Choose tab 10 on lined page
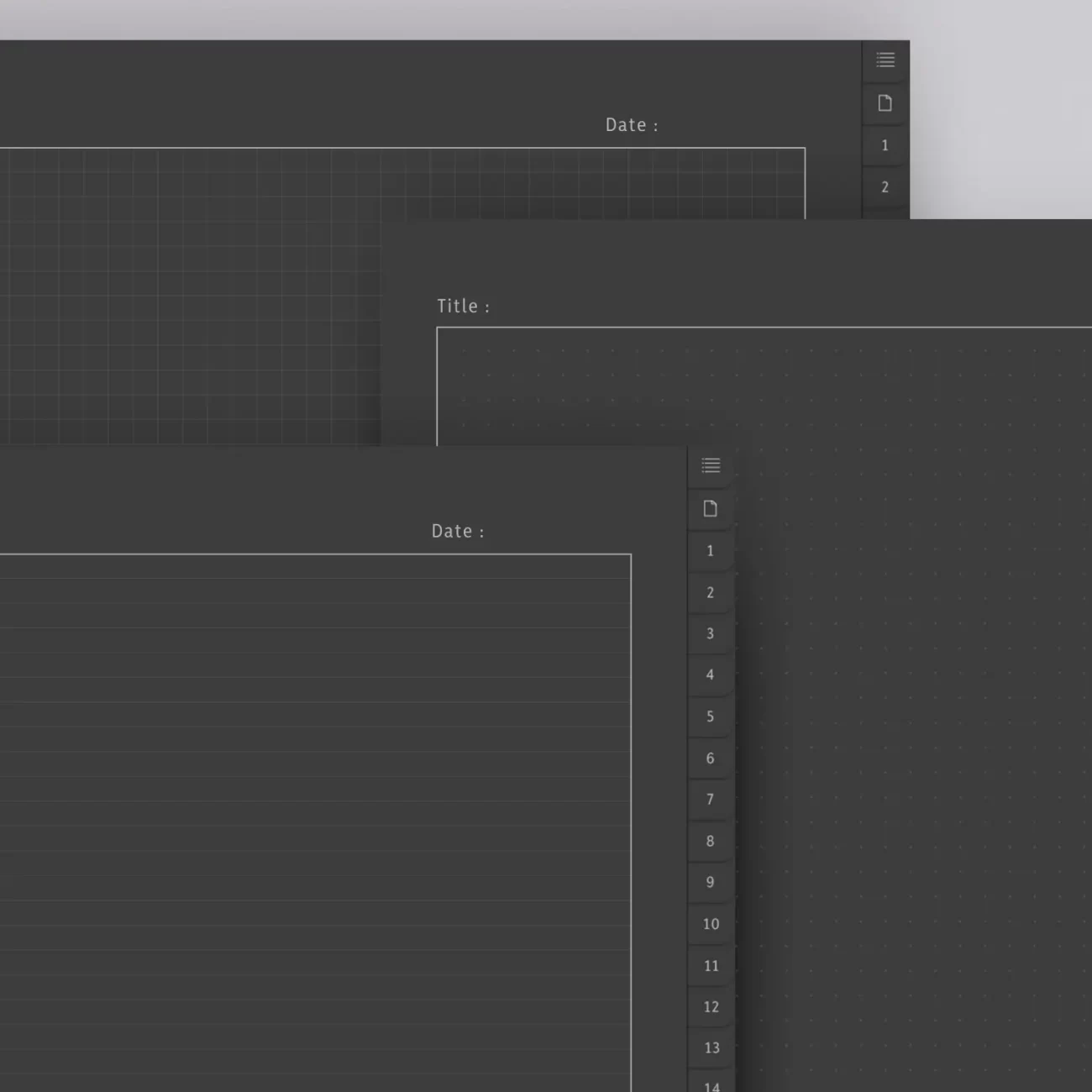The image size is (1092, 1092). [x=711, y=924]
